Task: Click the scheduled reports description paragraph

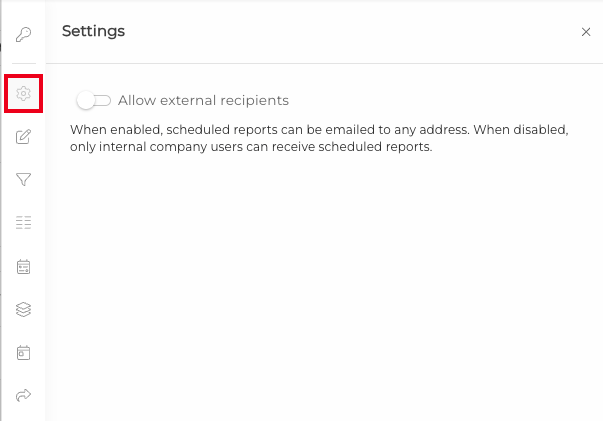Action: point(319,138)
